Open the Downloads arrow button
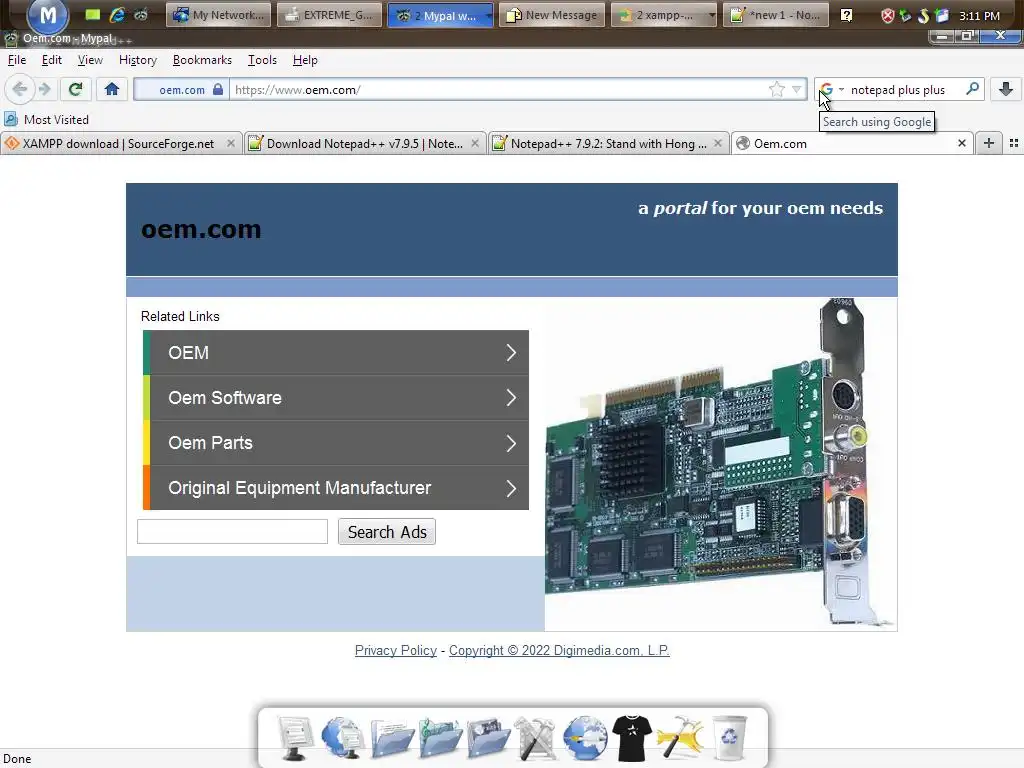Image resolution: width=1024 pixels, height=768 pixels. (x=1006, y=89)
